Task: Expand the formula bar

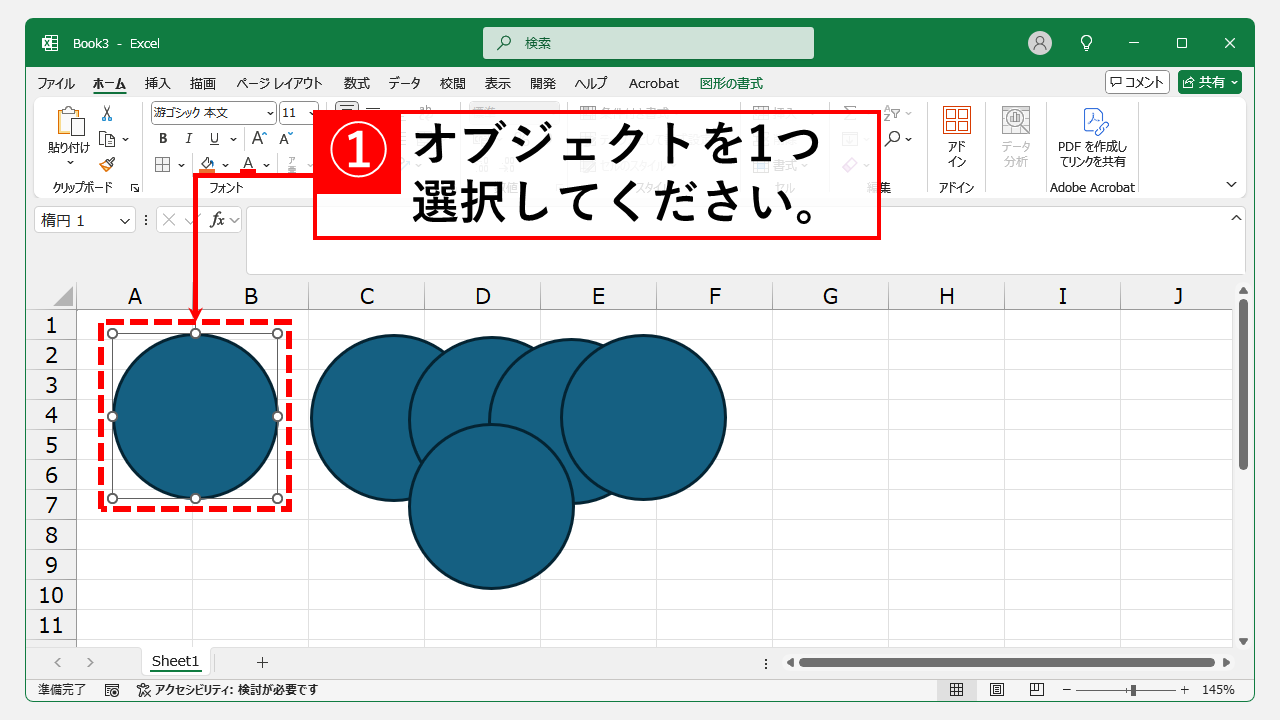Action: 1236,218
